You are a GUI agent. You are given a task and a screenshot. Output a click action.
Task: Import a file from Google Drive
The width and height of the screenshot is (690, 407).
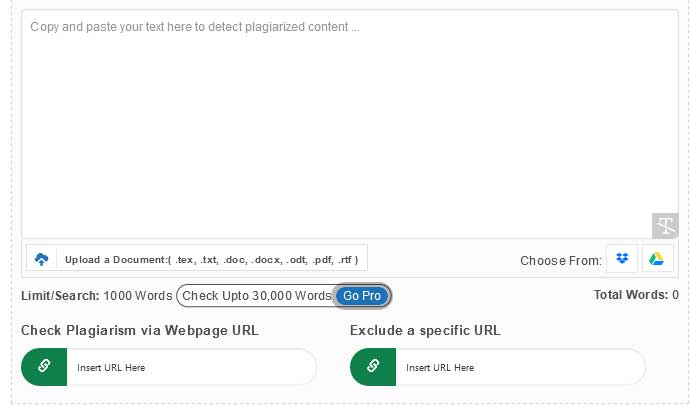pos(657,259)
